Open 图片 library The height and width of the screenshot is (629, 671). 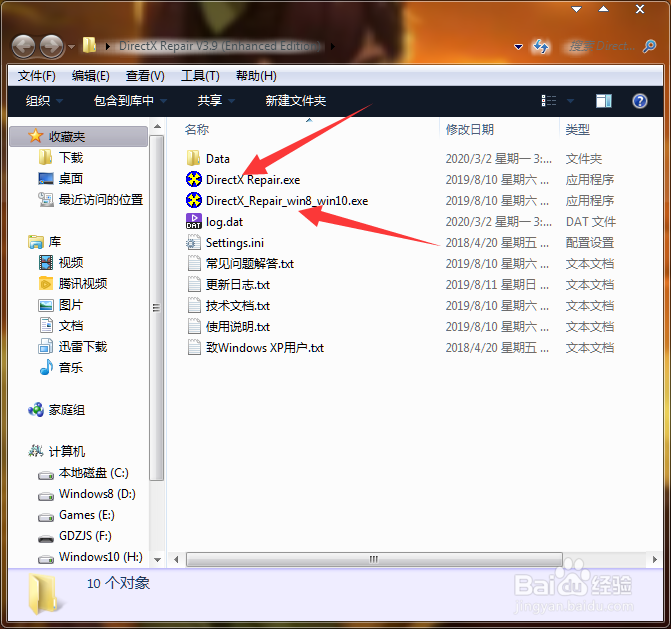71,305
